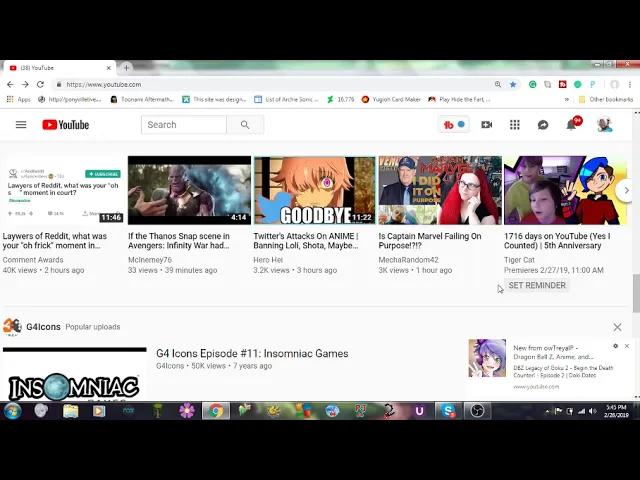640x480 pixels.
Task: Open the Chrome profile icon
Action: [615, 84]
